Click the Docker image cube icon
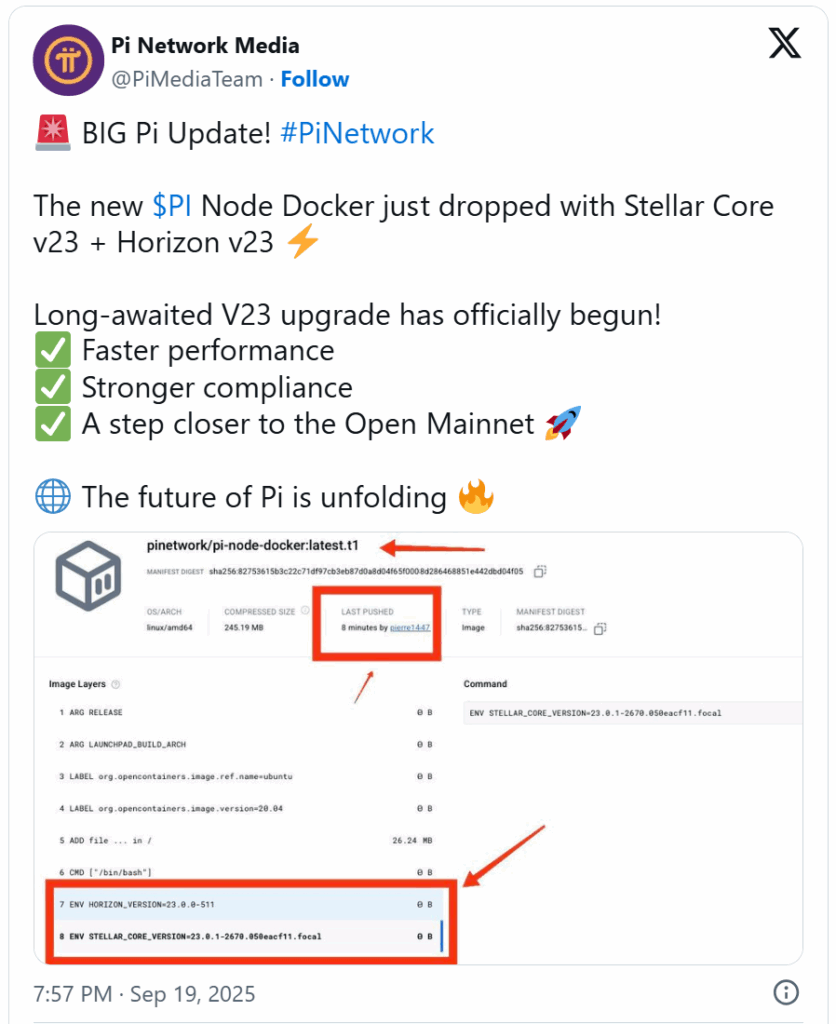This screenshot has width=836, height=1024. (x=89, y=576)
